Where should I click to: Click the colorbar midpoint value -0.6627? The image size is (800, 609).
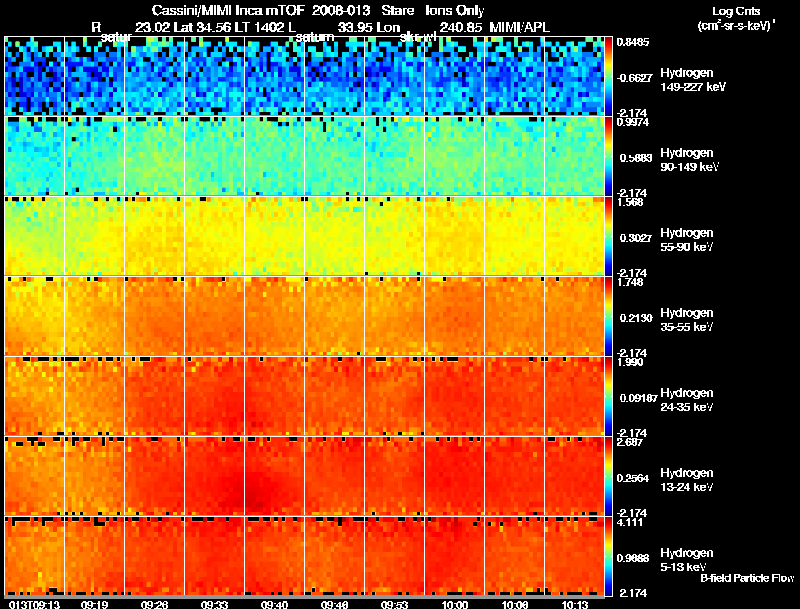click(x=634, y=78)
